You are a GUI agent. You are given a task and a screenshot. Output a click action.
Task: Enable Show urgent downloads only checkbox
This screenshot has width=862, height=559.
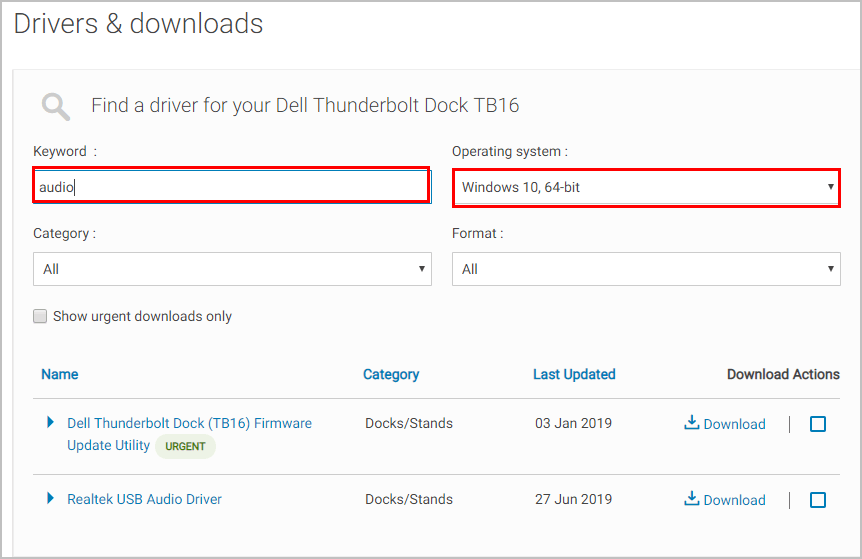click(40, 316)
